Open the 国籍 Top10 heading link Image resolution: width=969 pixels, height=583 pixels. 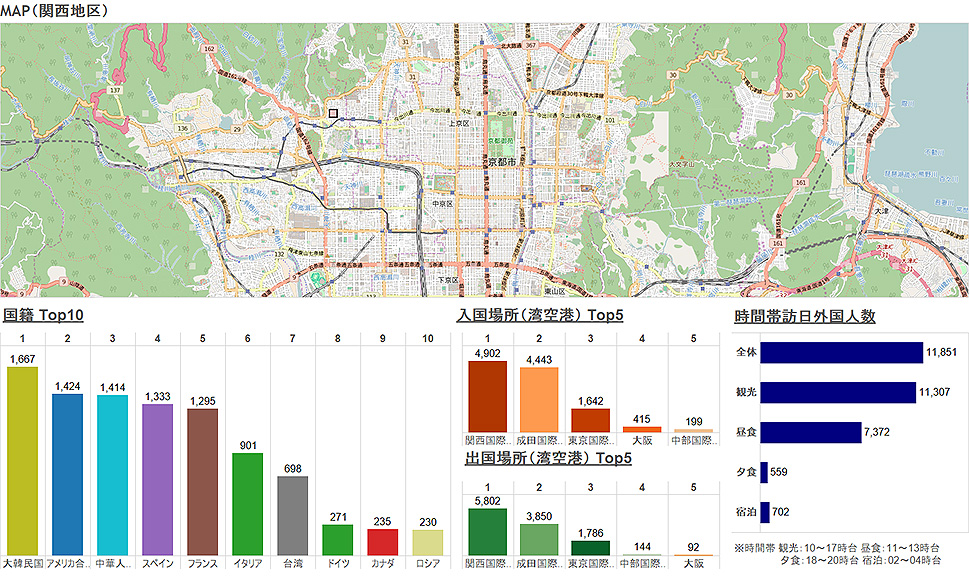point(43,316)
